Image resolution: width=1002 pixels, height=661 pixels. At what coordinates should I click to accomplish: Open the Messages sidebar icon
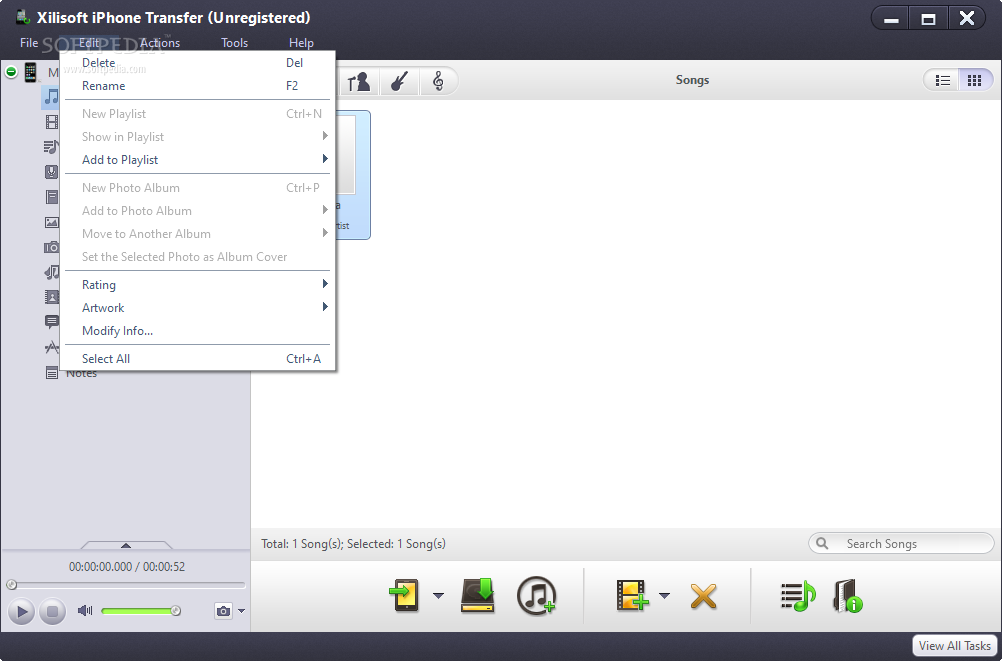coord(52,321)
